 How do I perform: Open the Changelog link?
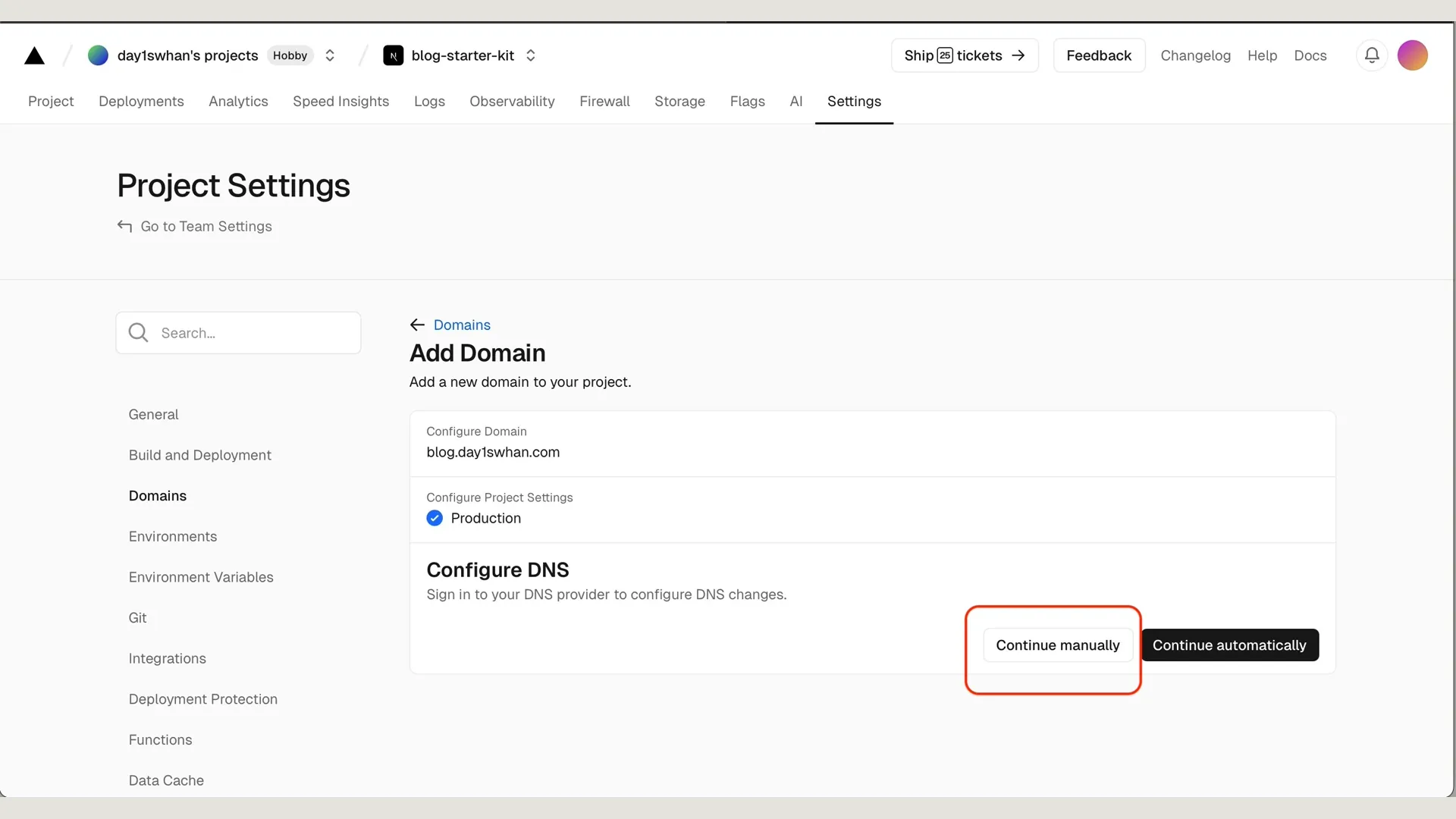click(1195, 55)
